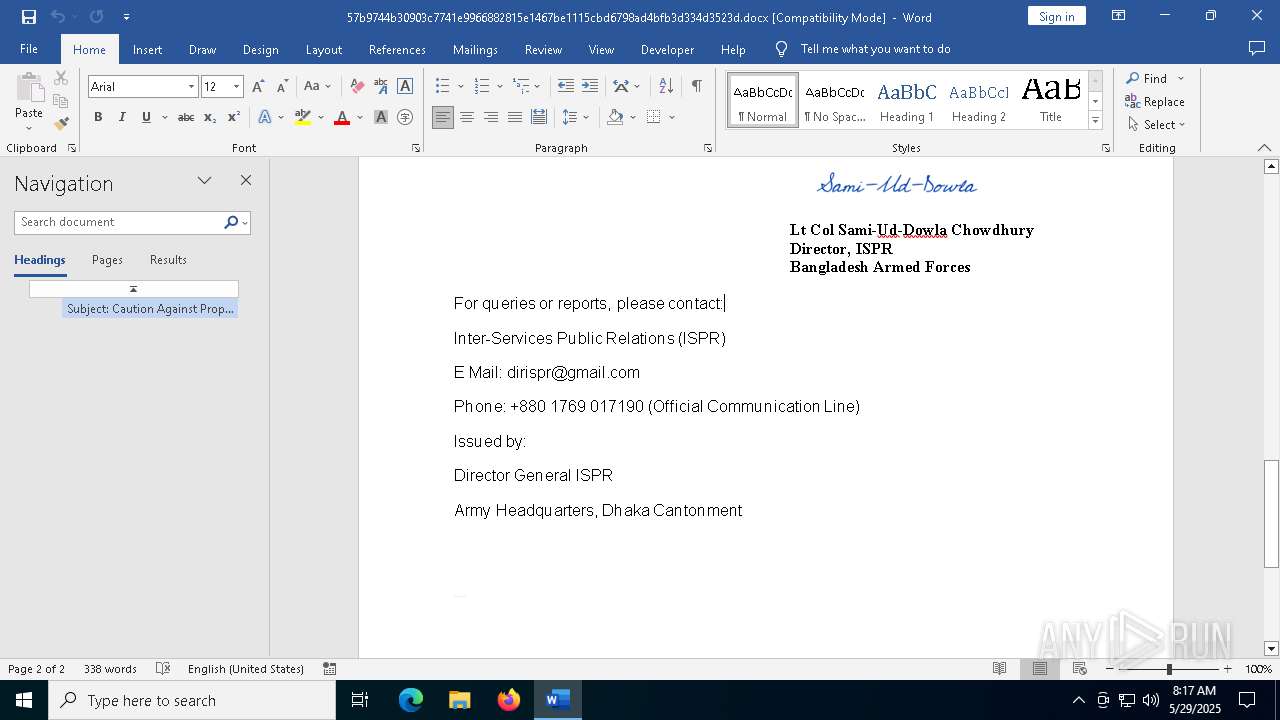Open the font name dropdown showing Arial
Image resolution: width=1280 pixels, height=720 pixels.
click(191, 87)
